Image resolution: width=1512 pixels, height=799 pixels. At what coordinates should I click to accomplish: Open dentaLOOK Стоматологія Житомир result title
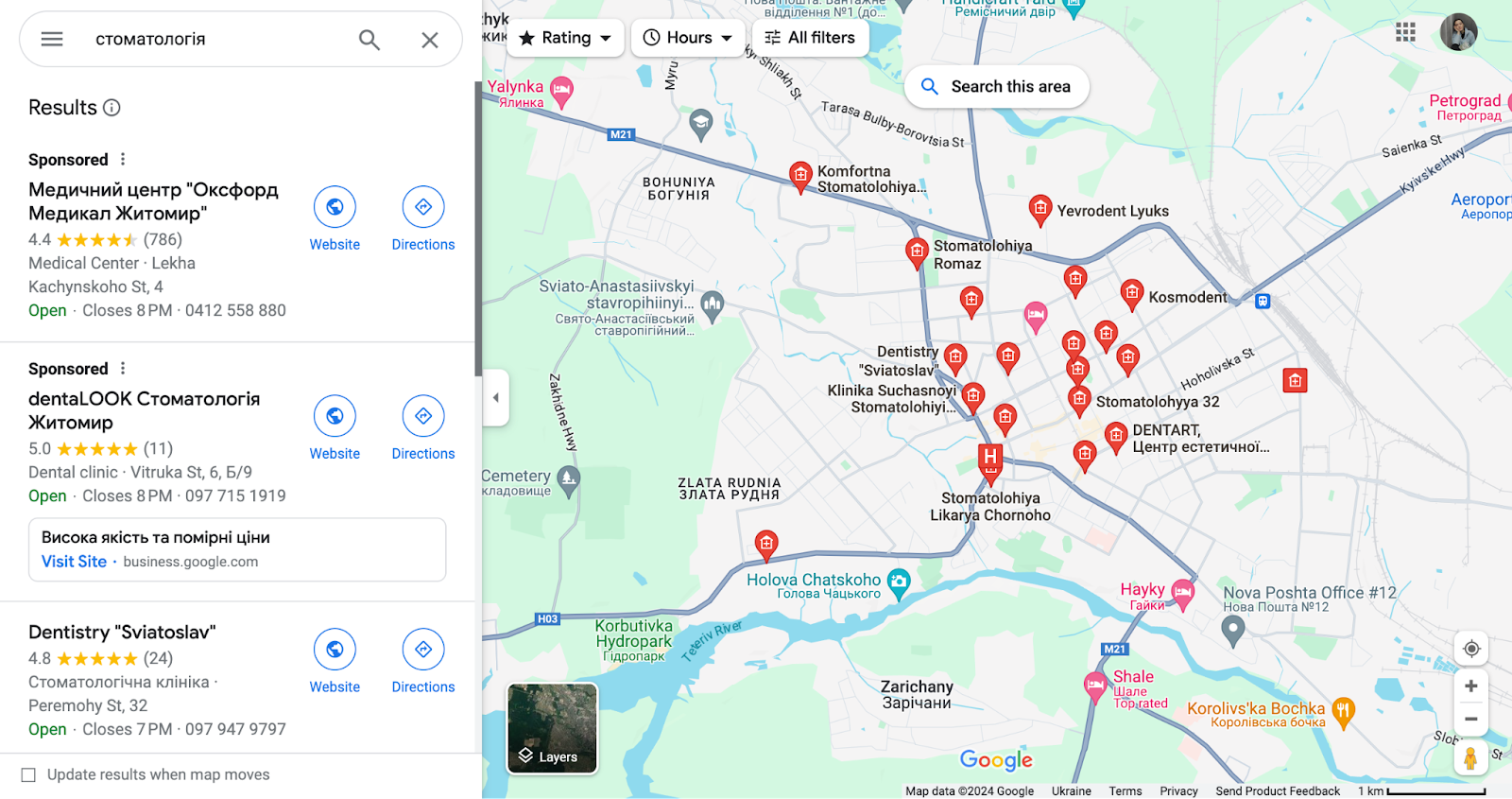(x=144, y=410)
